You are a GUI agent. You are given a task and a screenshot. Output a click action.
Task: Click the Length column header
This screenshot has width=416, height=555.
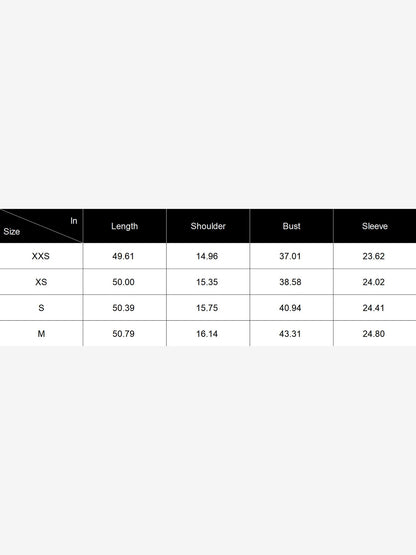coord(125,226)
